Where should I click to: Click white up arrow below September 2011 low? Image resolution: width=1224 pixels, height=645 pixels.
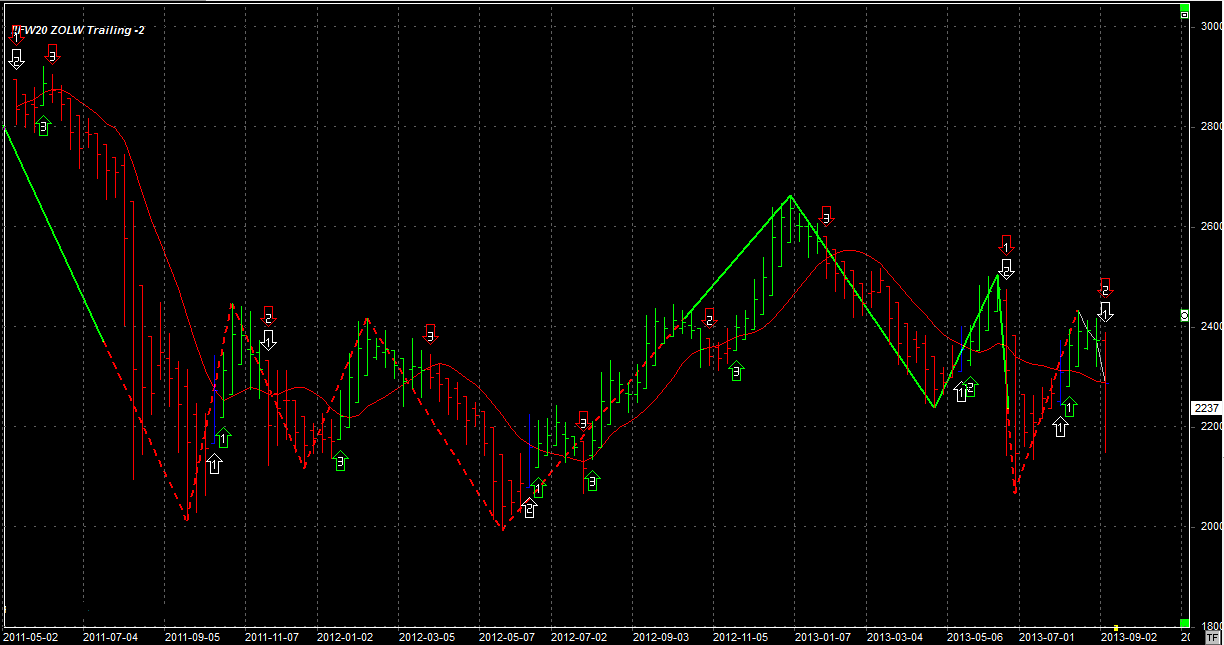click(214, 464)
